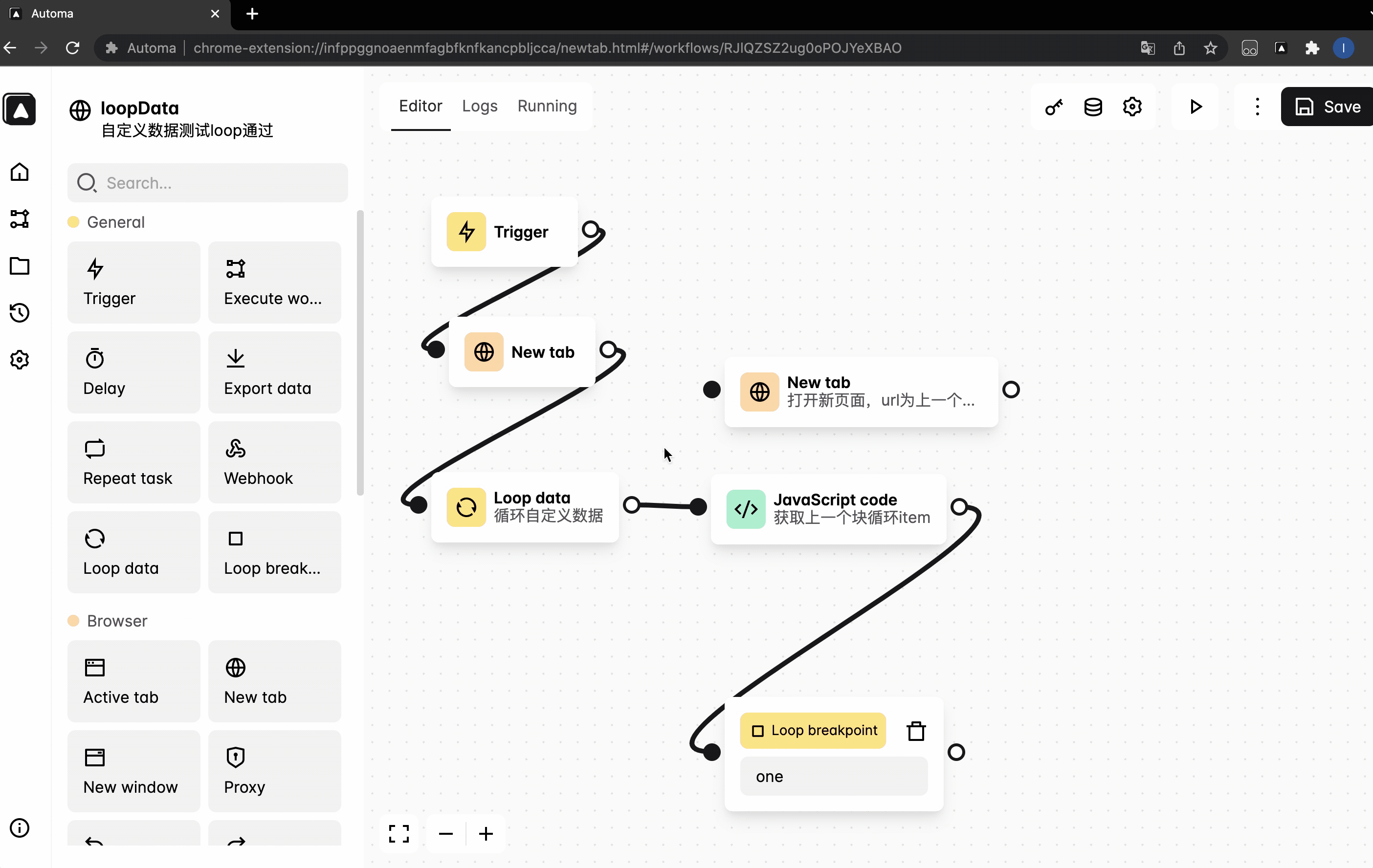Select the Webhook block in palette
Viewport: 1373px width, 868px height.
(274, 462)
